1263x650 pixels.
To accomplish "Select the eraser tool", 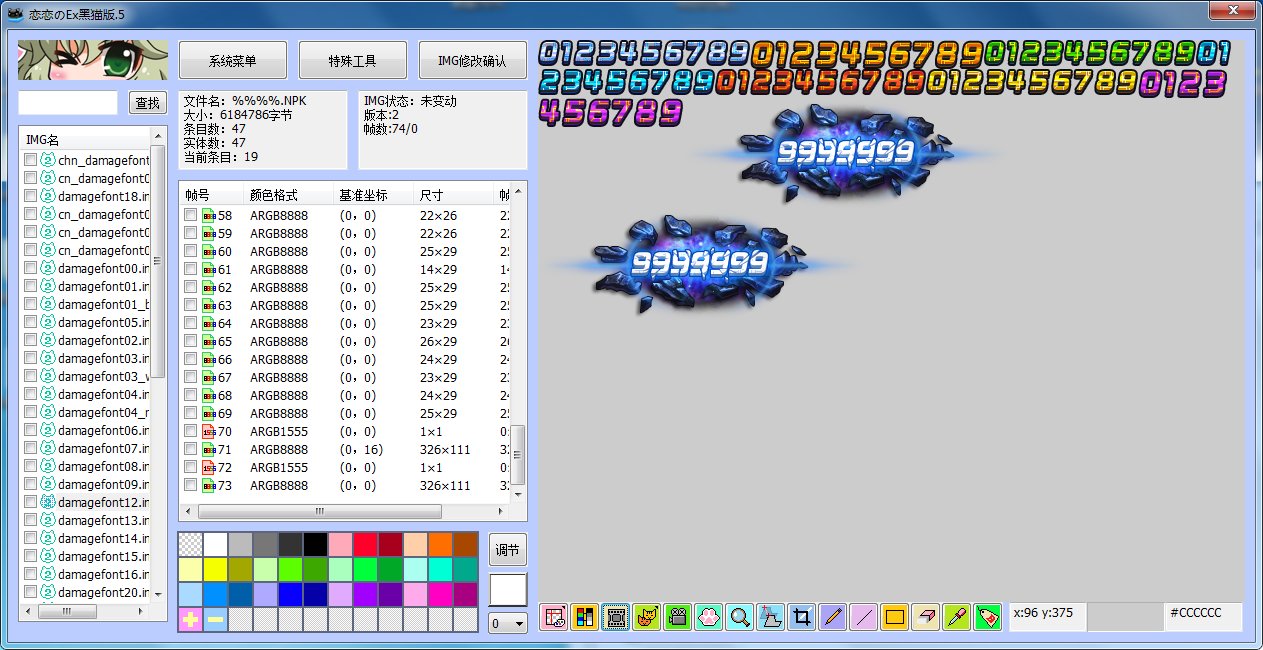I will [926, 617].
